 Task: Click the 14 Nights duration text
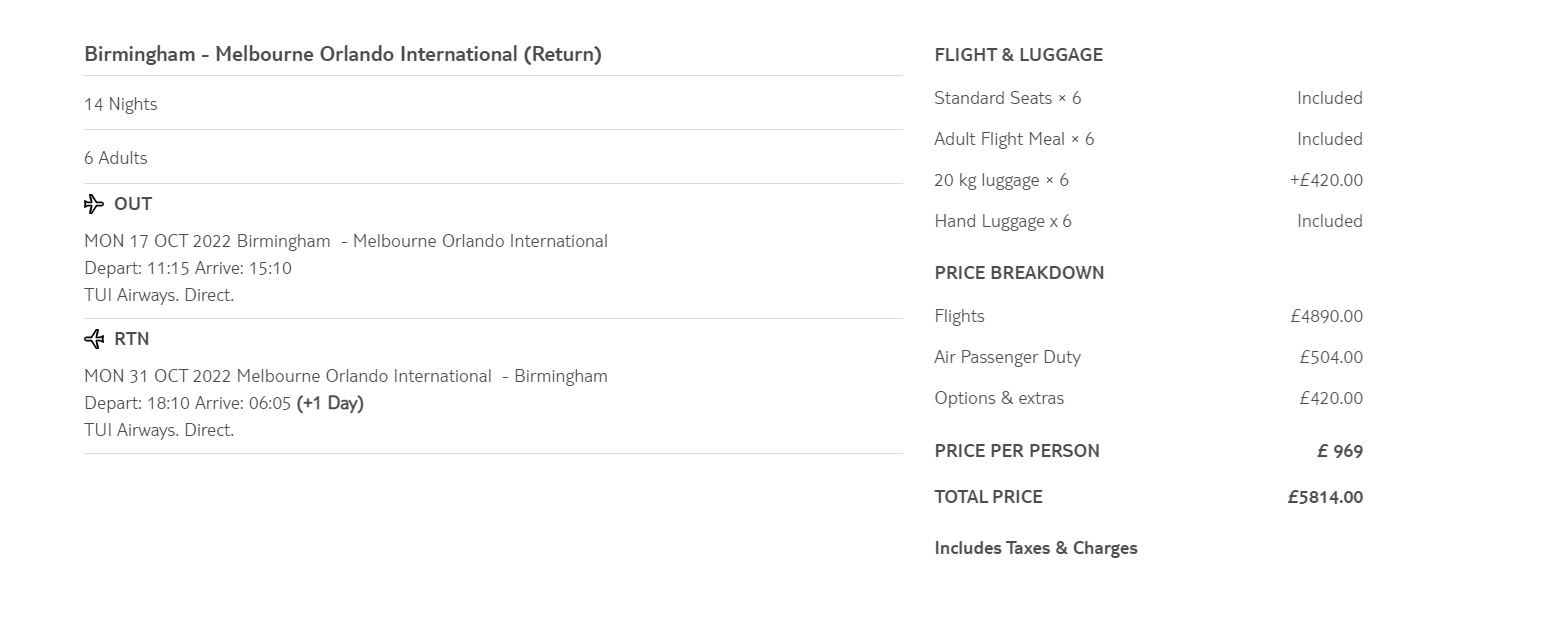click(x=121, y=104)
